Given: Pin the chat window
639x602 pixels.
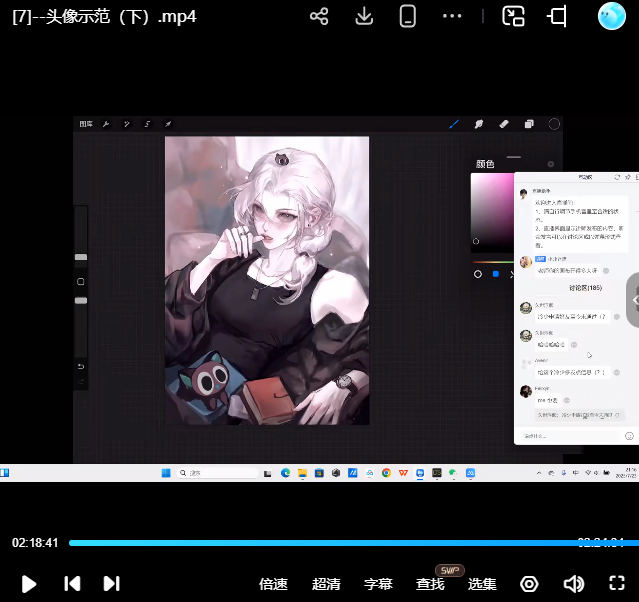Looking at the screenshot, I should click(x=628, y=177).
